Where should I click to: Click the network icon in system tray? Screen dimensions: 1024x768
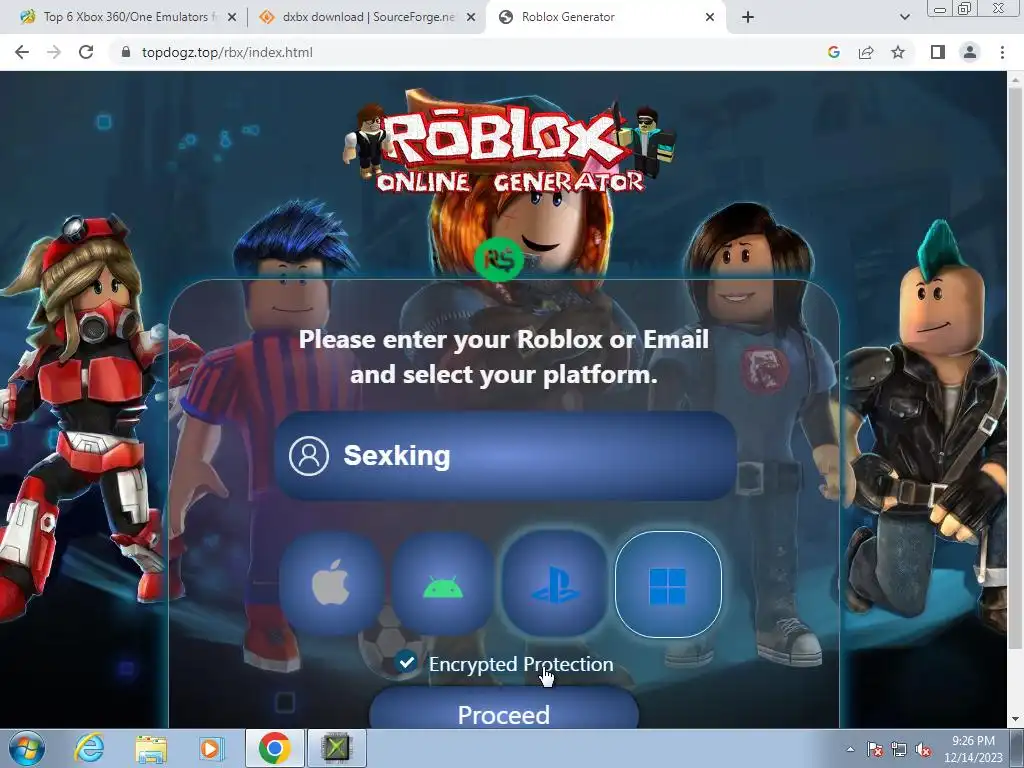899,749
